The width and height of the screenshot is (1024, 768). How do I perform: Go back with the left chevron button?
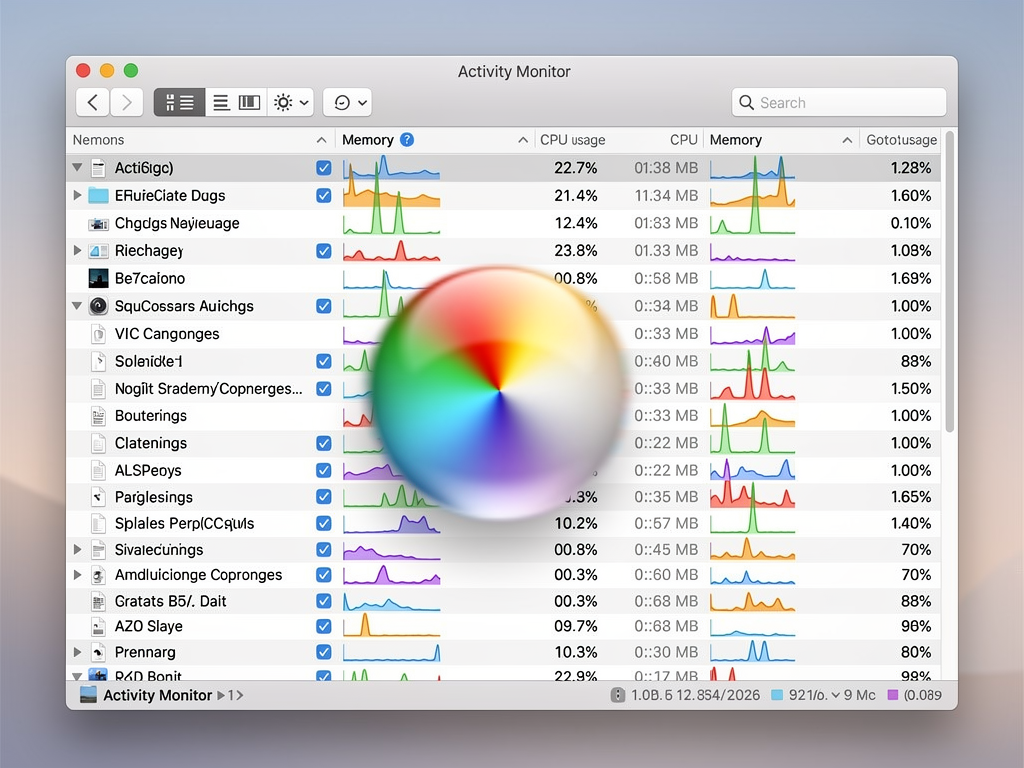(x=93, y=103)
